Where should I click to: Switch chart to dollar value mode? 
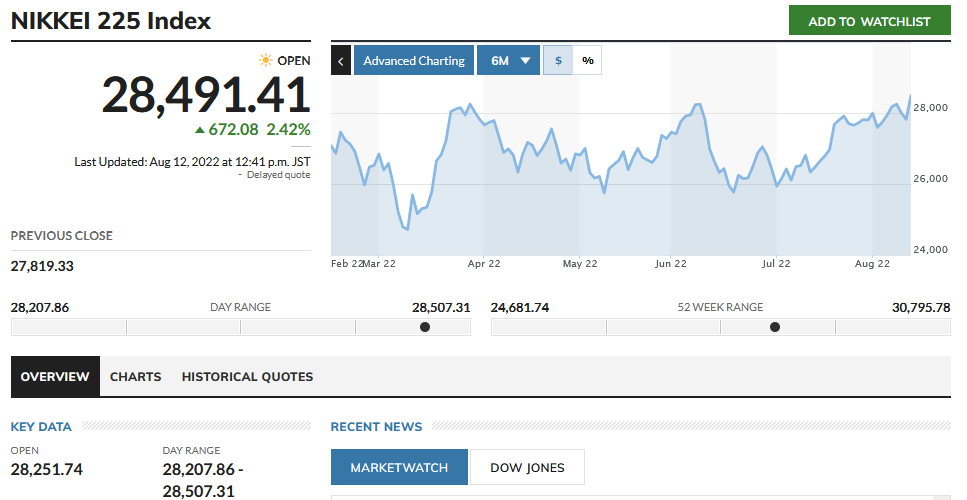click(558, 60)
